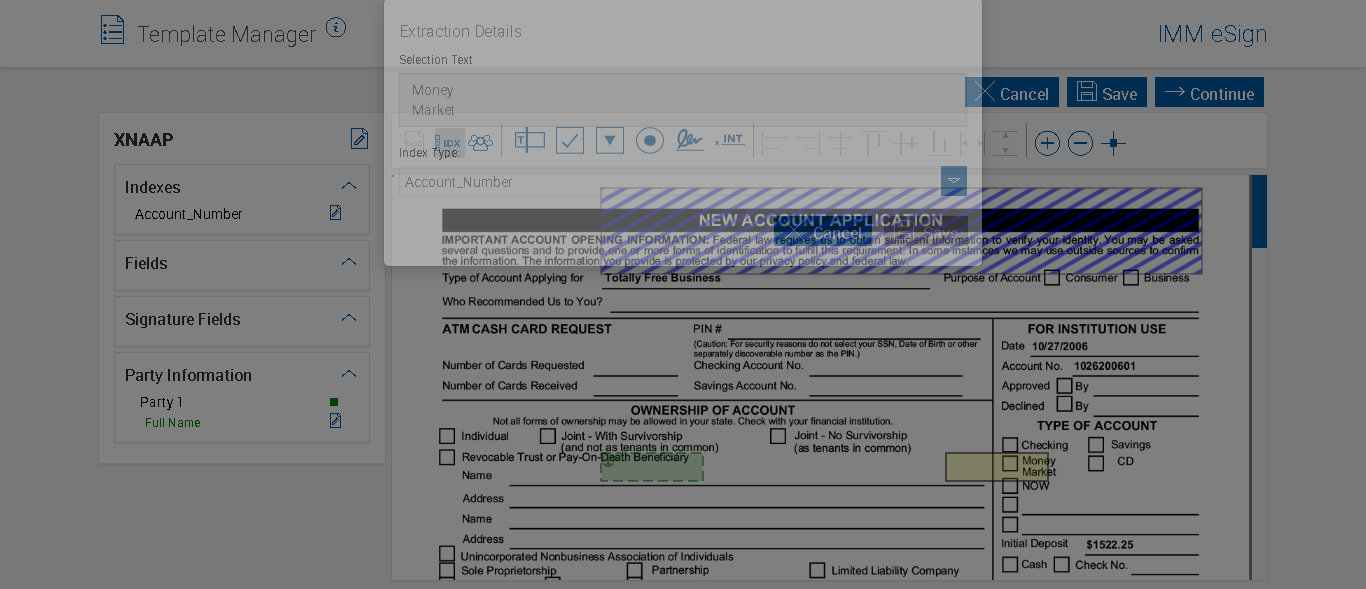This screenshot has width=1366, height=589.
Task: Select the dropdown field tool
Action: coord(610,141)
